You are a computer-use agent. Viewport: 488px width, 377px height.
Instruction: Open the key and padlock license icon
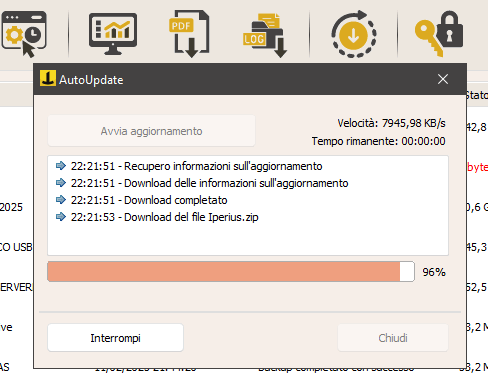(x=439, y=33)
